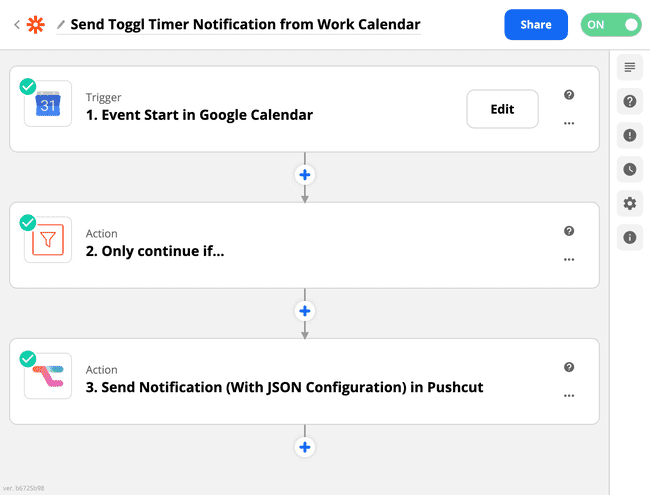Click the Share button
Image resolution: width=650 pixels, height=495 pixels.
(536, 25)
